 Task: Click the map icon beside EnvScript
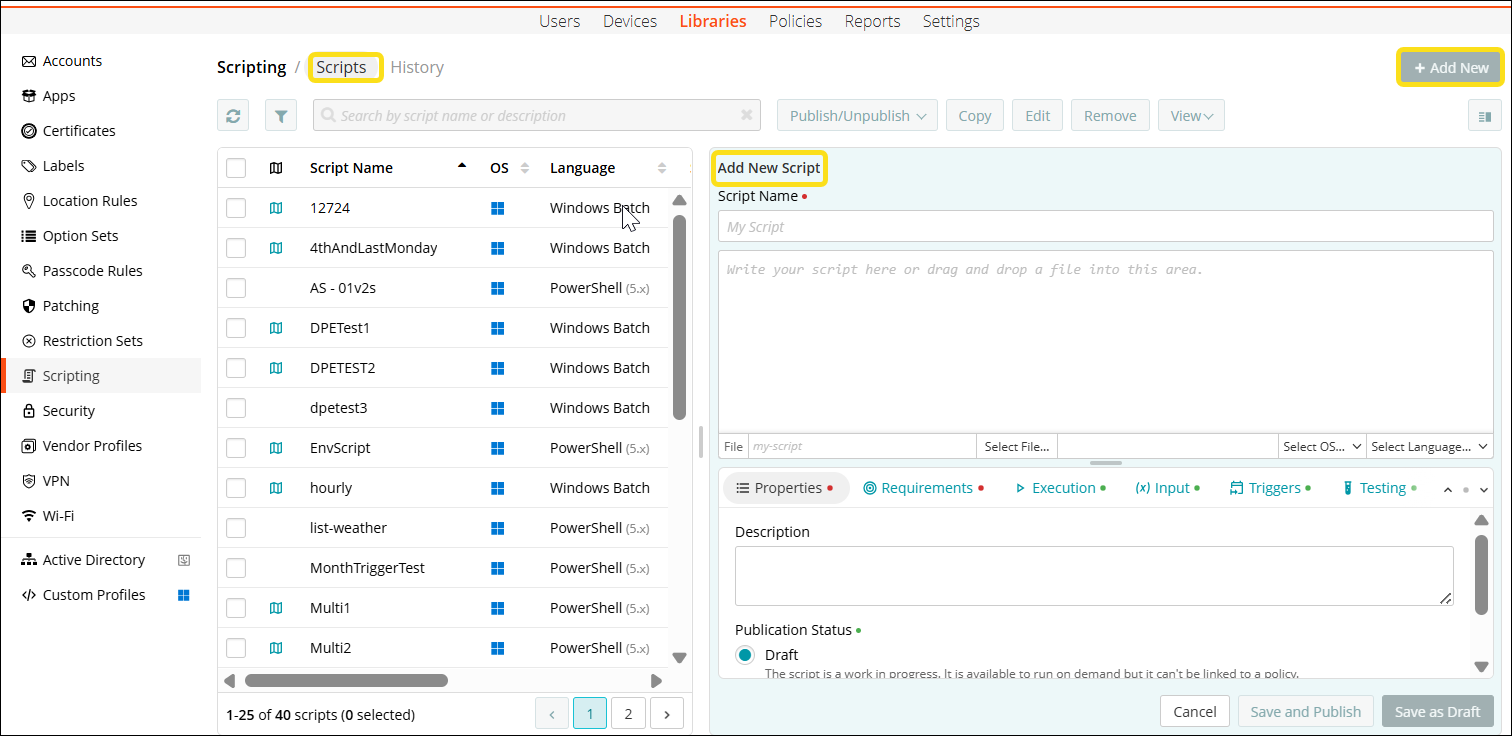tap(276, 448)
